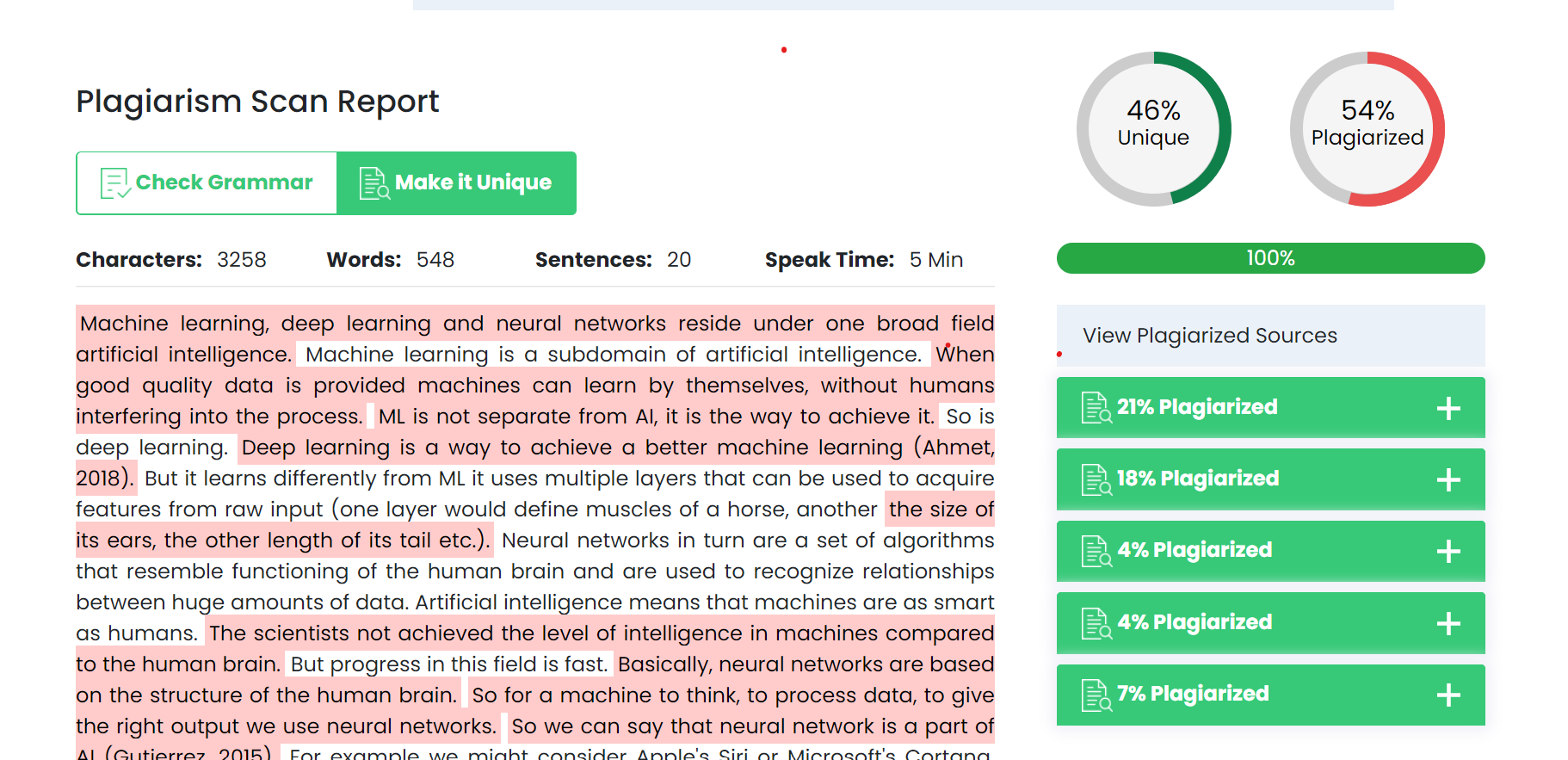
Task: Click the document icon on 18% Plagiarized
Action: pos(1096,479)
